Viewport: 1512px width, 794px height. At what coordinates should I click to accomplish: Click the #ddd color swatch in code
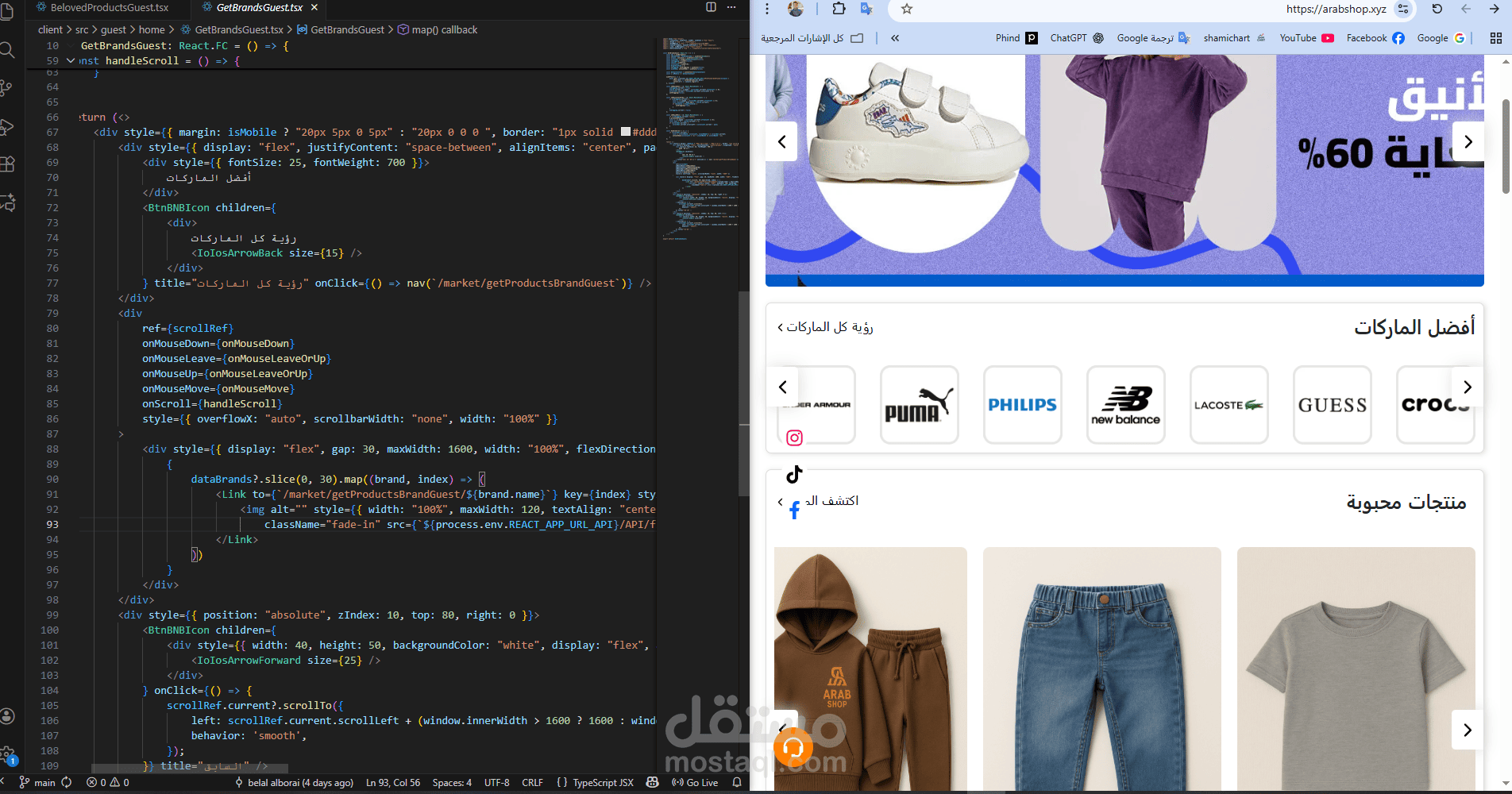pyautogui.click(x=626, y=133)
